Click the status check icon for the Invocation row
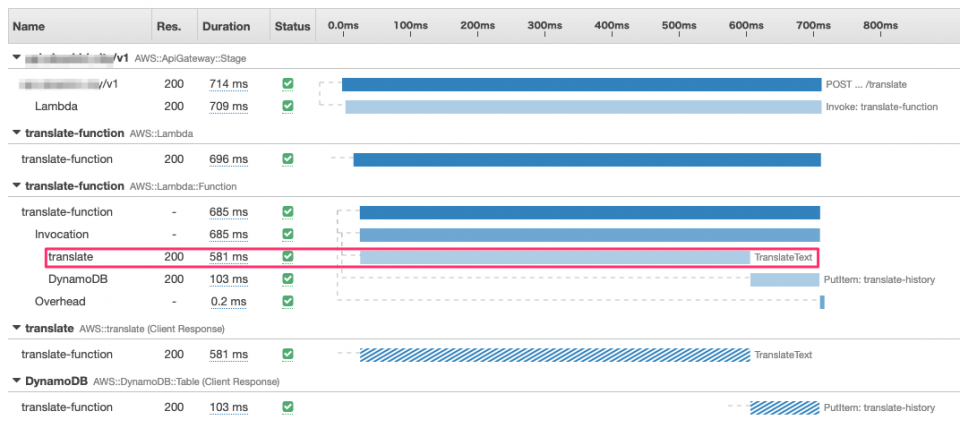Screen dimensions: 960x437 point(288,235)
